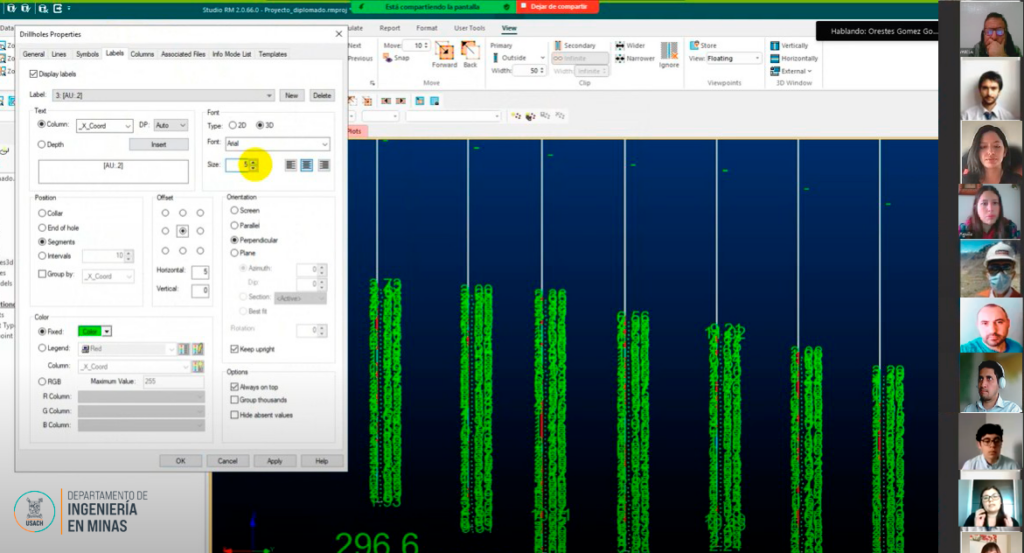Click the Store viewpoint icon
The height and width of the screenshot is (553, 1024).
click(695, 46)
